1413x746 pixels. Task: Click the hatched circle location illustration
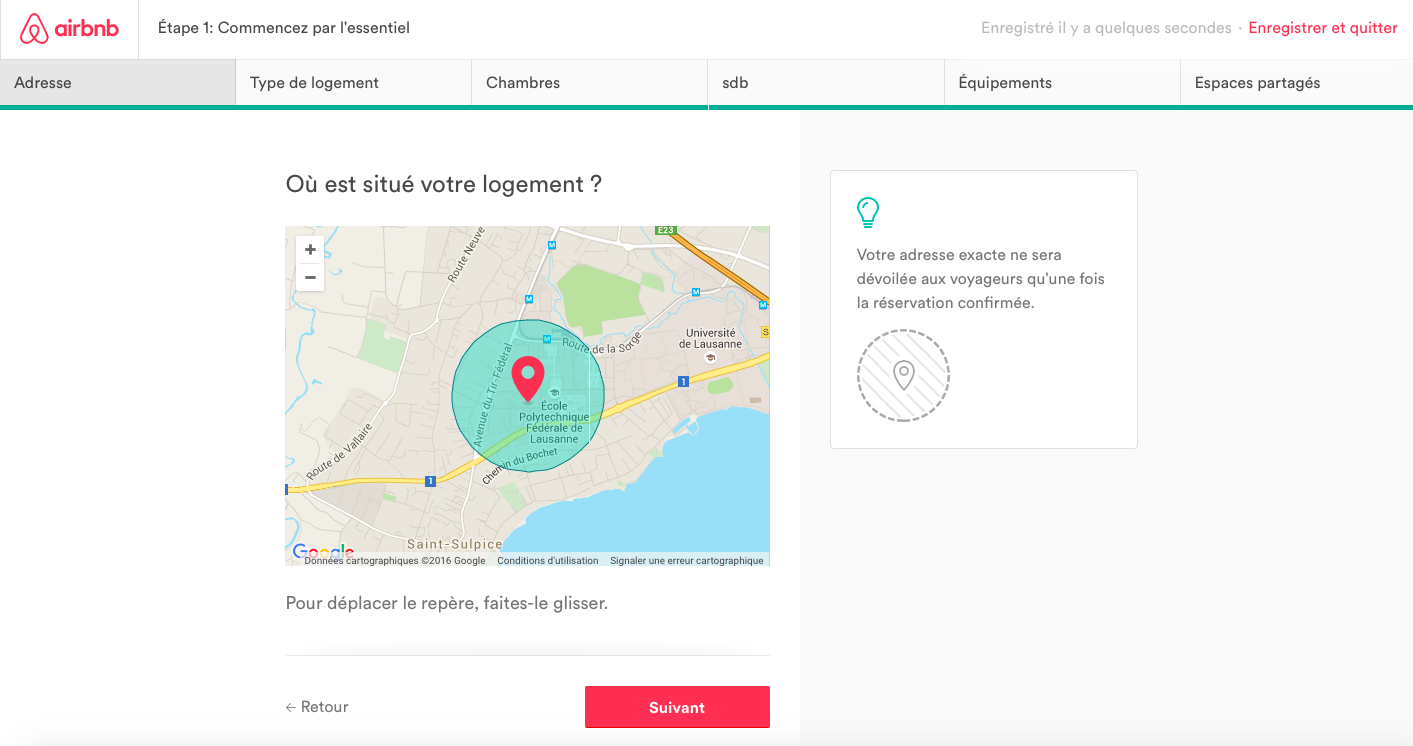coord(903,375)
